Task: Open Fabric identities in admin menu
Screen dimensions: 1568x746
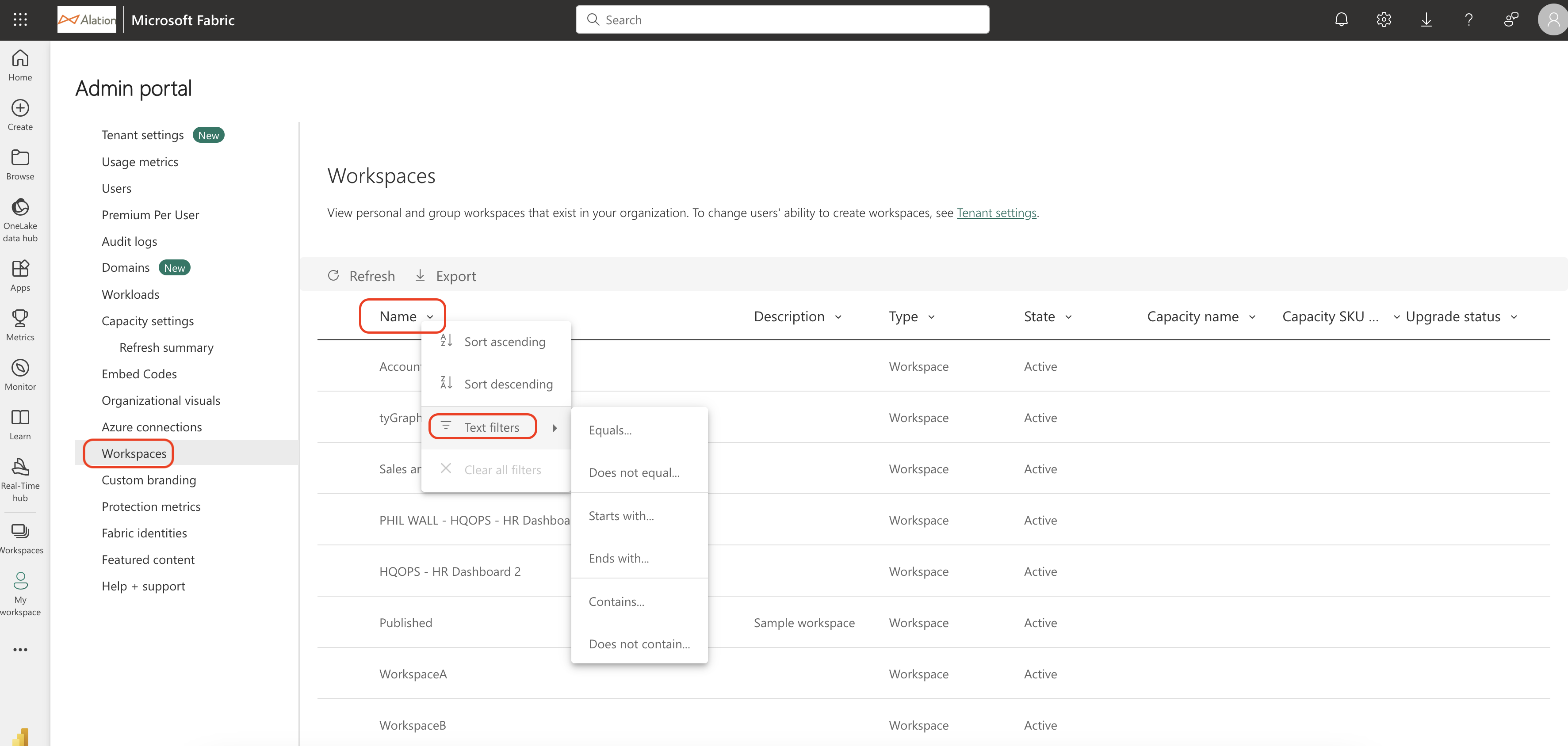Action: tap(144, 533)
